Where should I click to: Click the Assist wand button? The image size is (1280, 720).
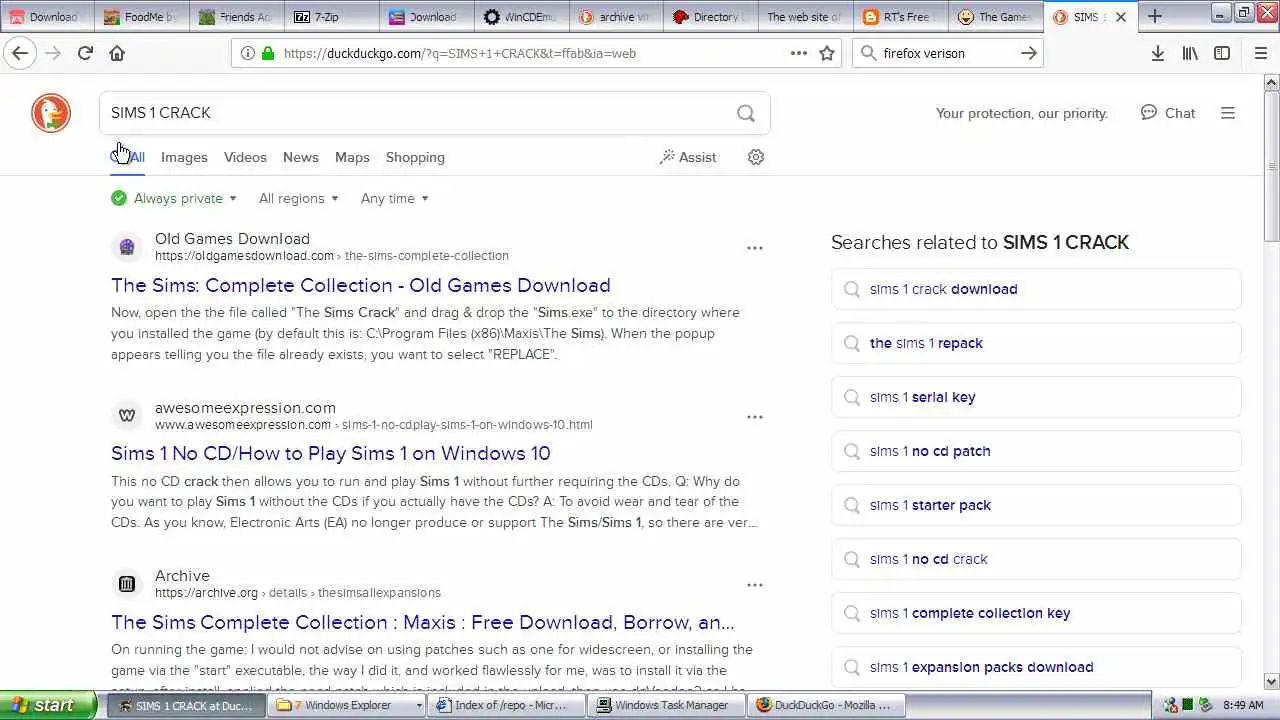click(x=688, y=157)
